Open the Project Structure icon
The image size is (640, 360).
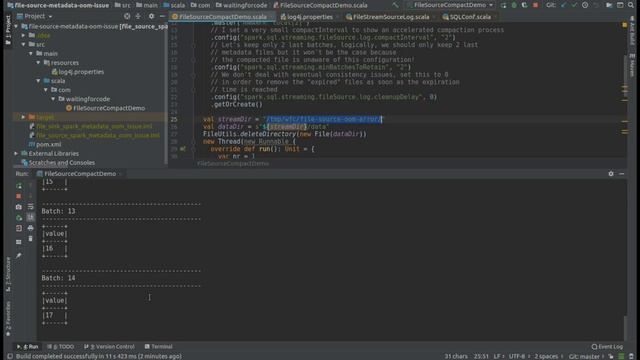point(609,5)
